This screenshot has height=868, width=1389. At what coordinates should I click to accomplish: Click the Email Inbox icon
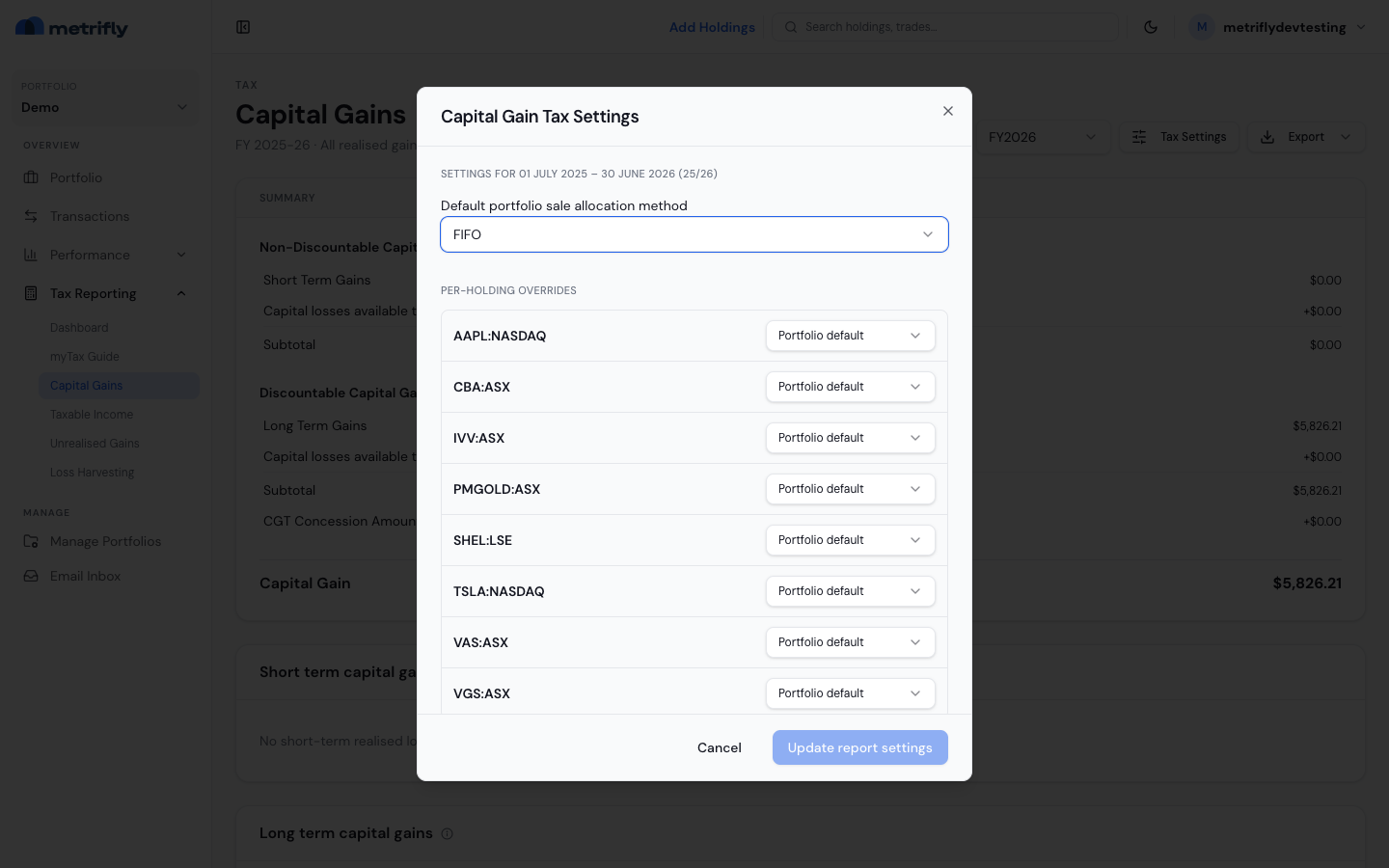pyautogui.click(x=31, y=576)
